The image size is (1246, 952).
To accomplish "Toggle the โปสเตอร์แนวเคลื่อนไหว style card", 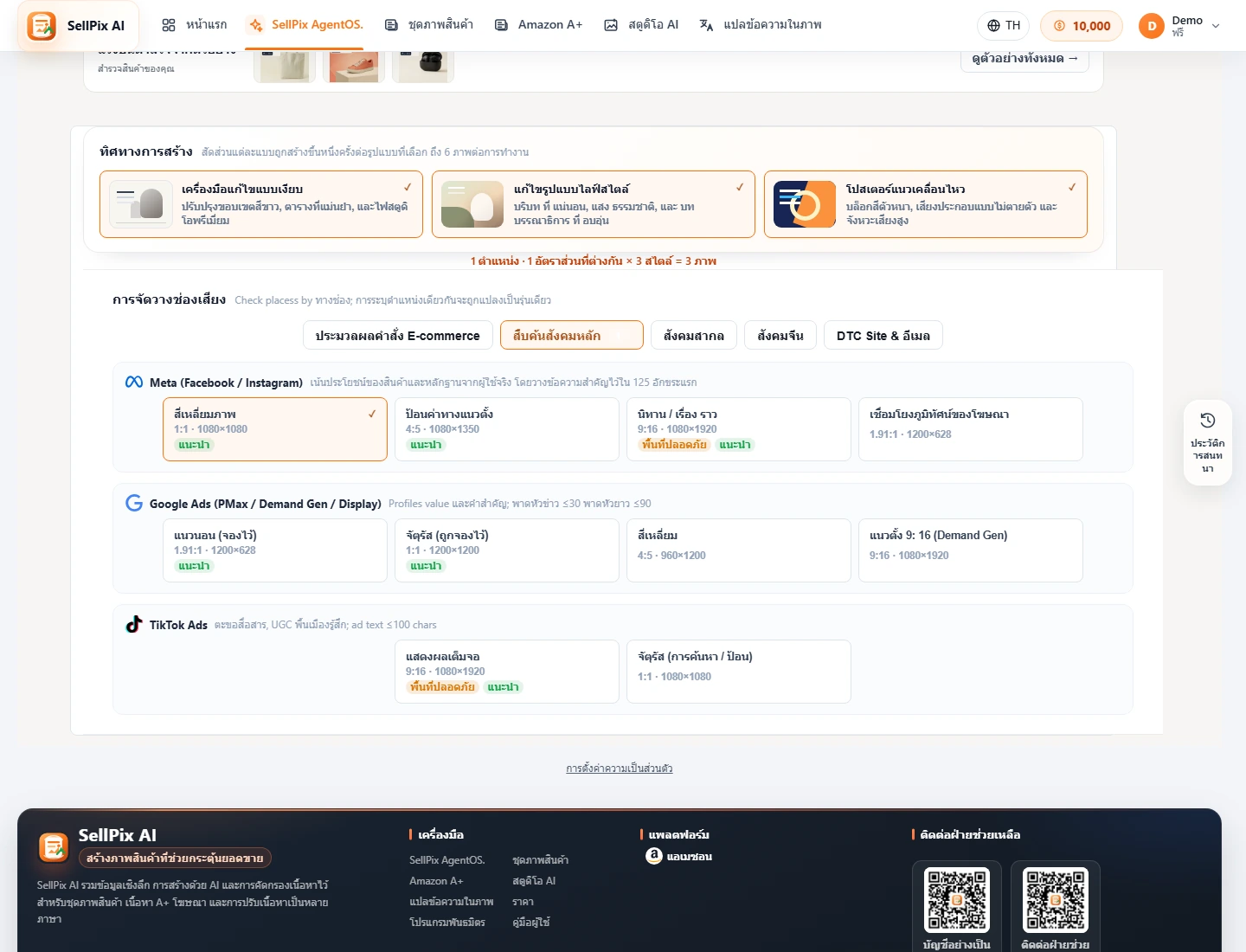I will 926,204.
